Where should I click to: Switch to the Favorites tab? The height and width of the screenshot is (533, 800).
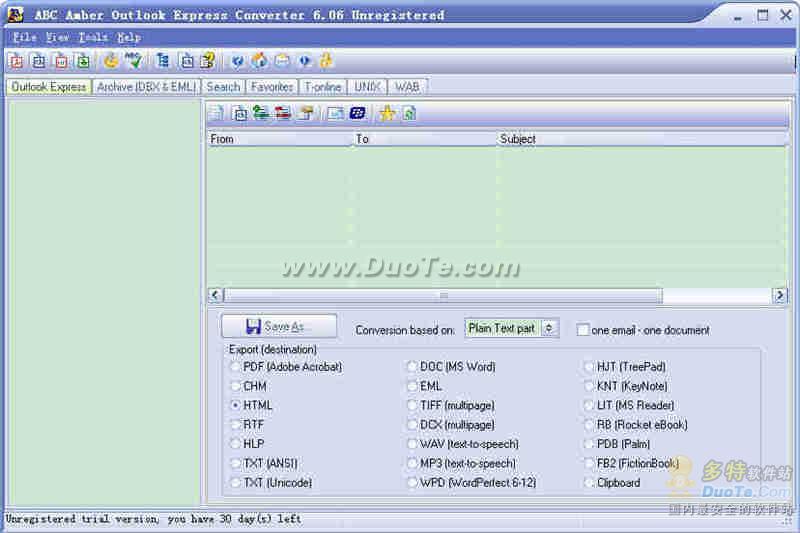tap(272, 87)
